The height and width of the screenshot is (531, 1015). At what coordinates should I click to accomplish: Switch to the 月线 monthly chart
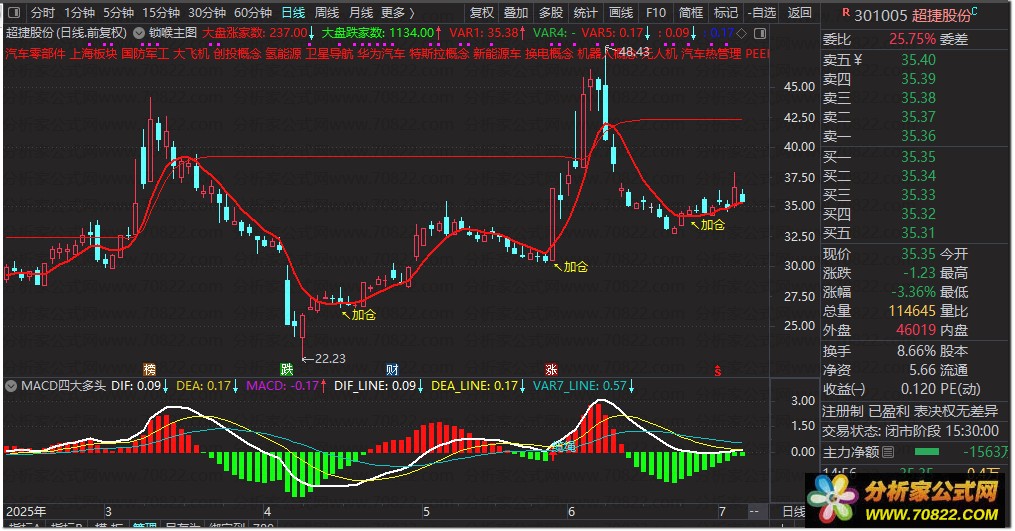(x=361, y=12)
